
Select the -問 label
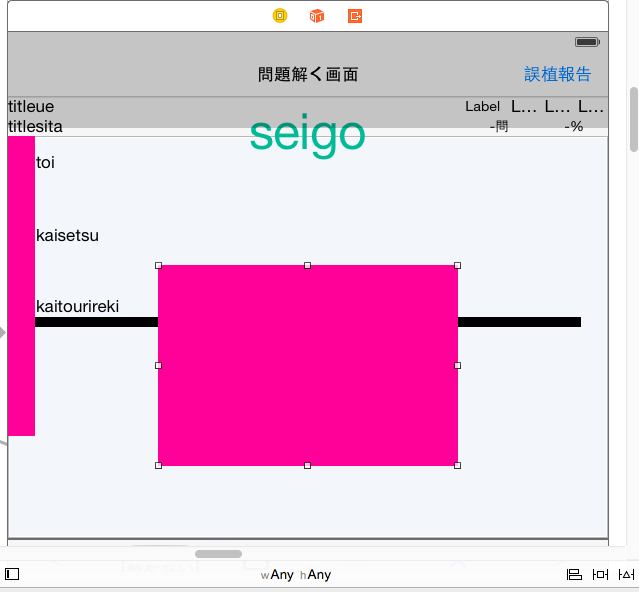pyautogui.click(x=499, y=127)
